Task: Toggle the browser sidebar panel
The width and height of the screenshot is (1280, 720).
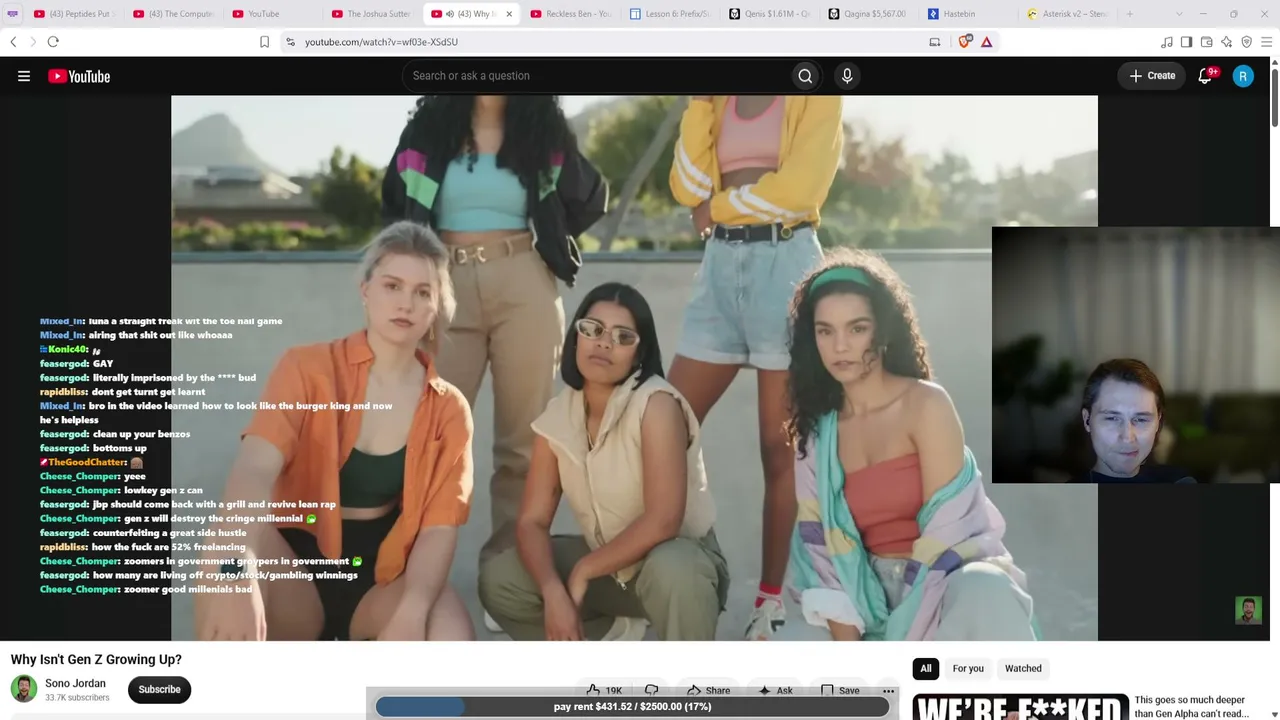Action: [1186, 42]
